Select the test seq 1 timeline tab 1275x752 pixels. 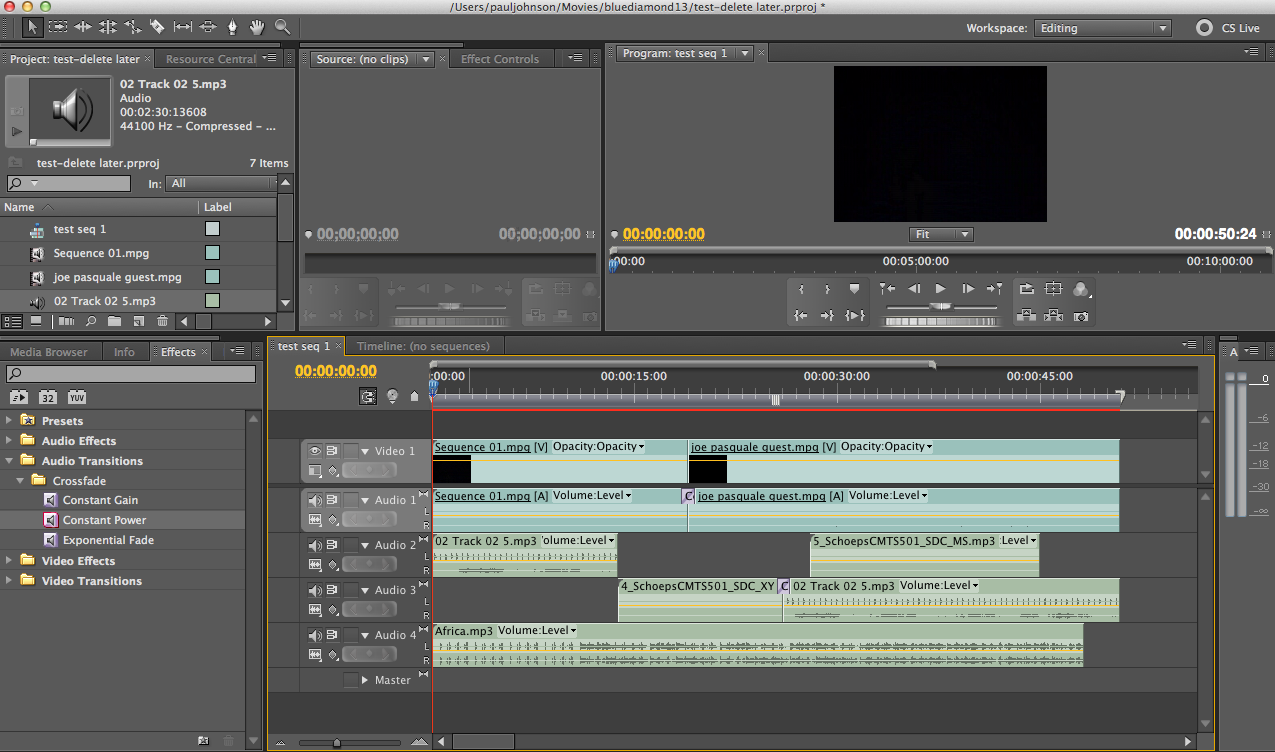303,346
